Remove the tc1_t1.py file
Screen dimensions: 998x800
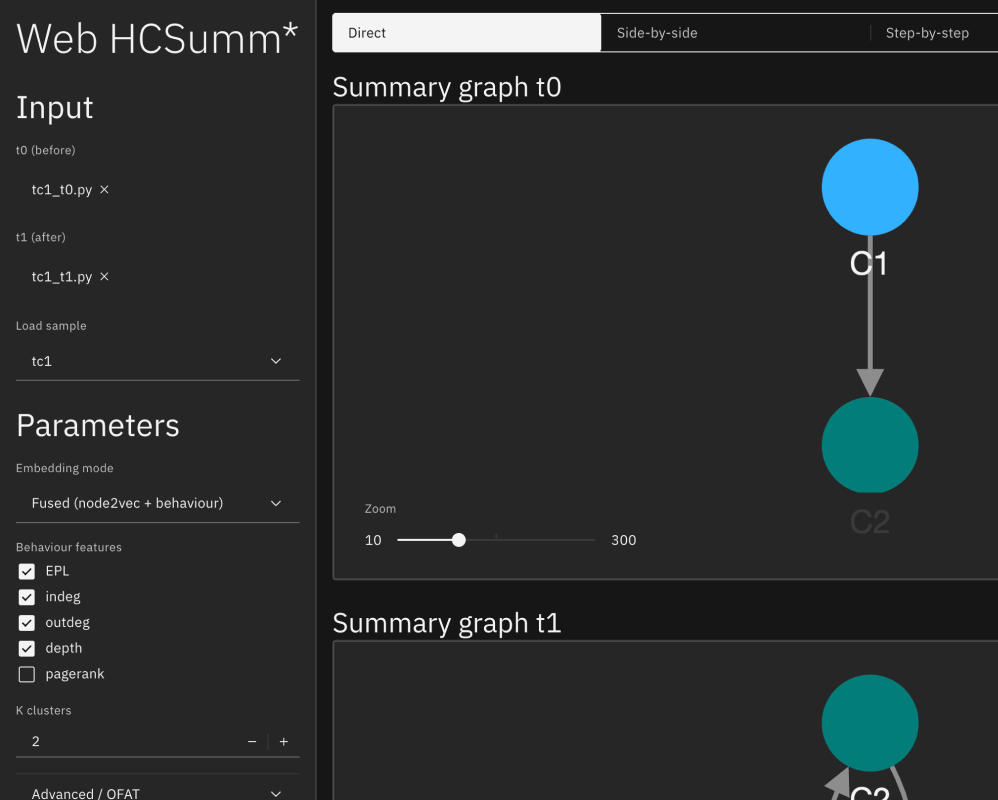pyautogui.click(x=104, y=277)
